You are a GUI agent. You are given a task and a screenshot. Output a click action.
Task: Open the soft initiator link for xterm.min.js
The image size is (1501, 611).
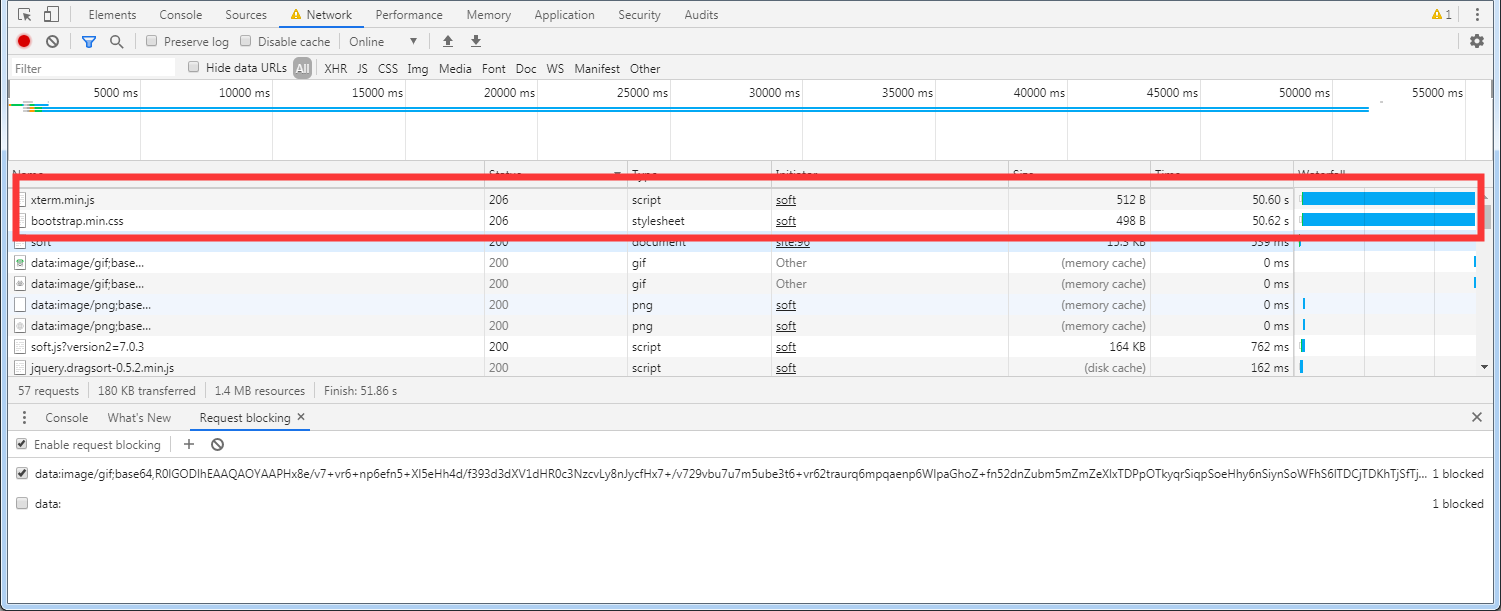coord(786,200)
